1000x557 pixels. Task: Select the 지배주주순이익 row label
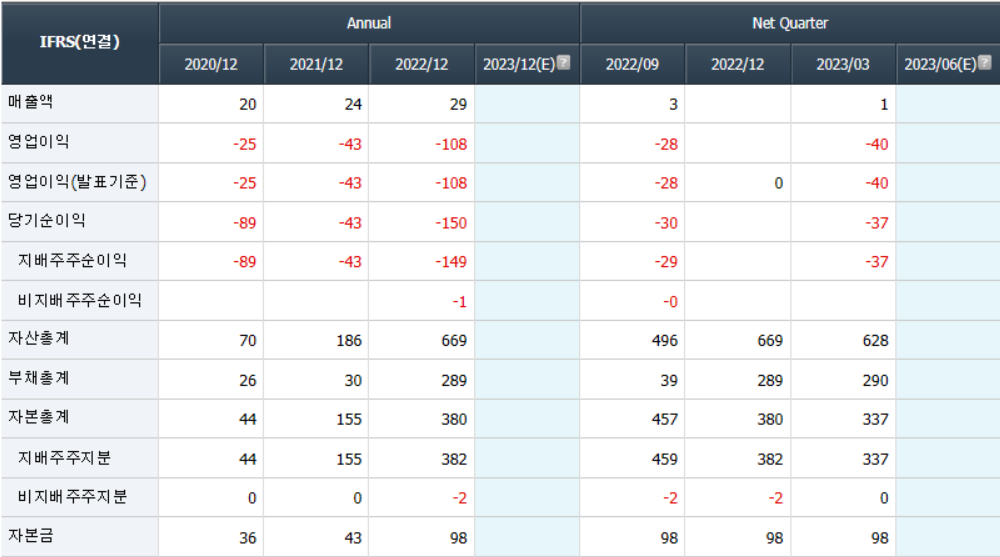pos(72,260)
